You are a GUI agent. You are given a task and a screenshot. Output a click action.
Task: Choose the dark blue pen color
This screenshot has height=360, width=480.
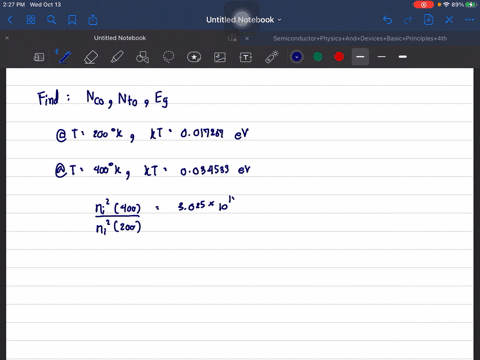[x=297, y=57]
